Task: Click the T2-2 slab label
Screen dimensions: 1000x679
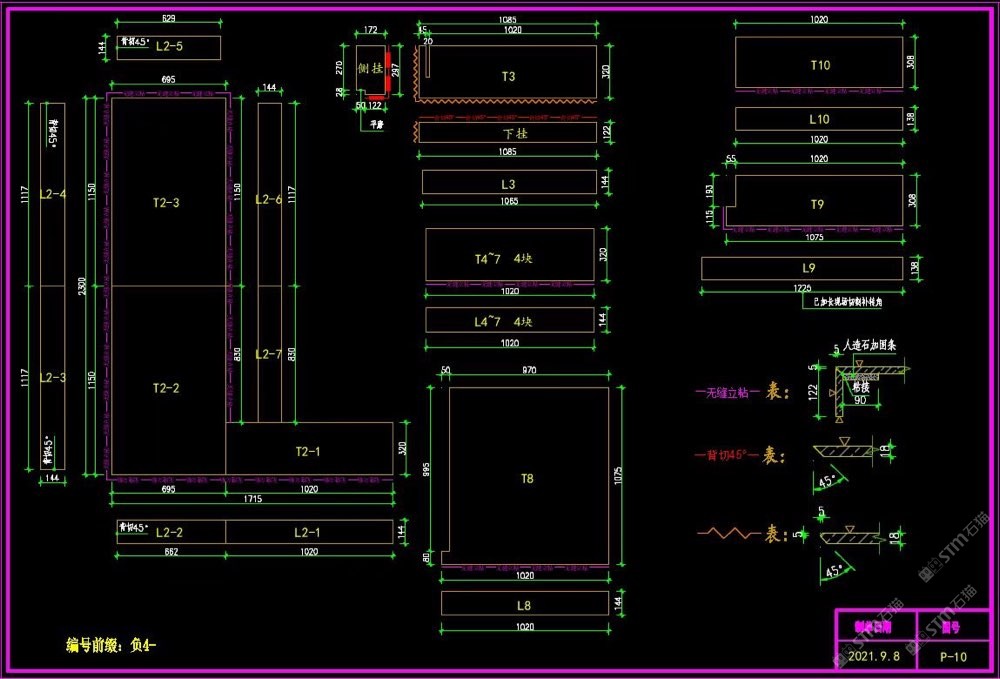Action: pyautogui.click(x=166, y=388)
